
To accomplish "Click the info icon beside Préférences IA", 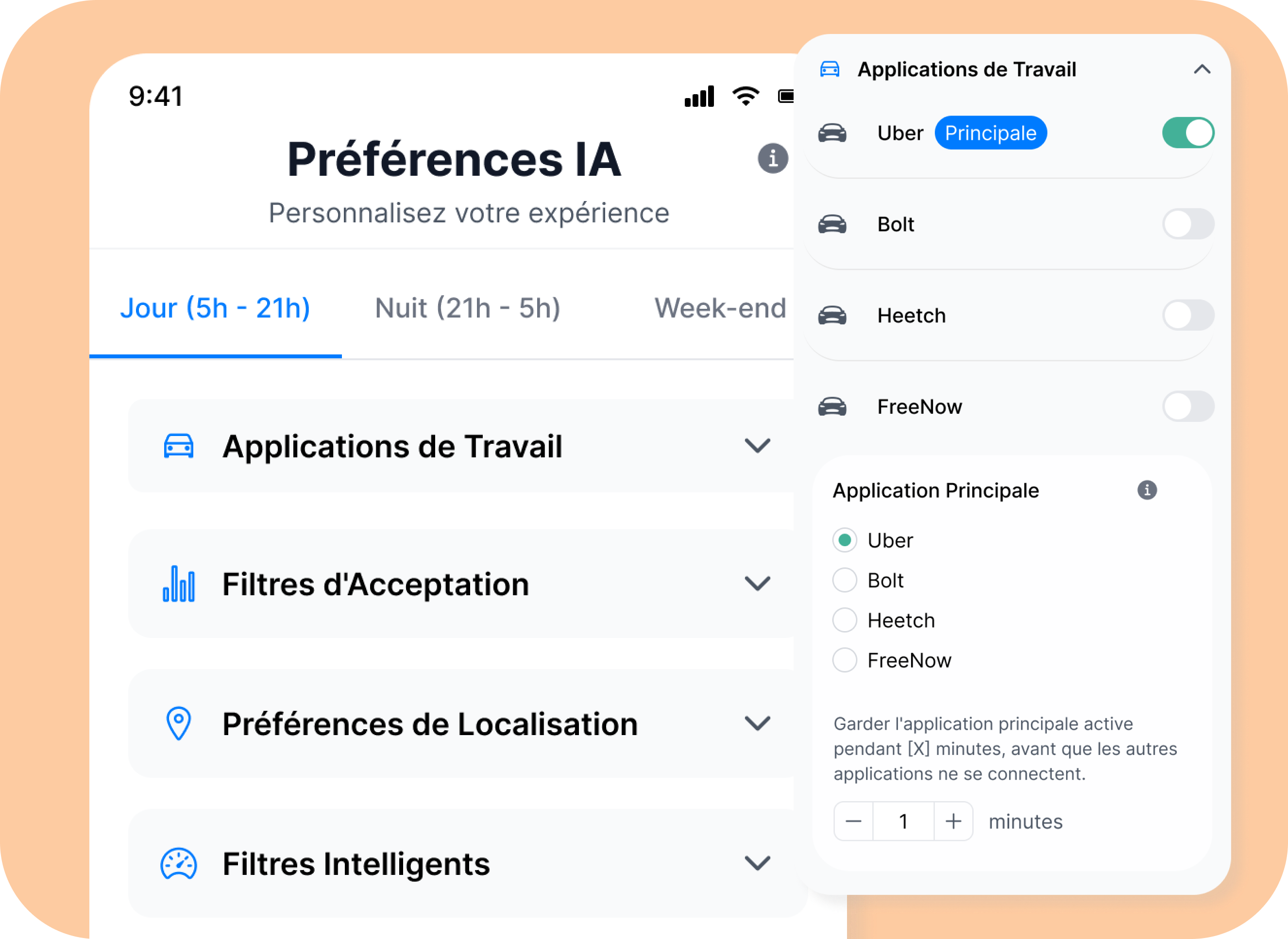I will pyautogui.click(x=772, y=158).
